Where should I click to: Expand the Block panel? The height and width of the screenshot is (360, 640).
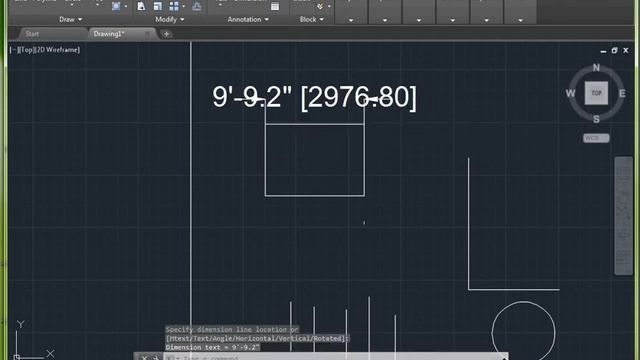[311, 19]
